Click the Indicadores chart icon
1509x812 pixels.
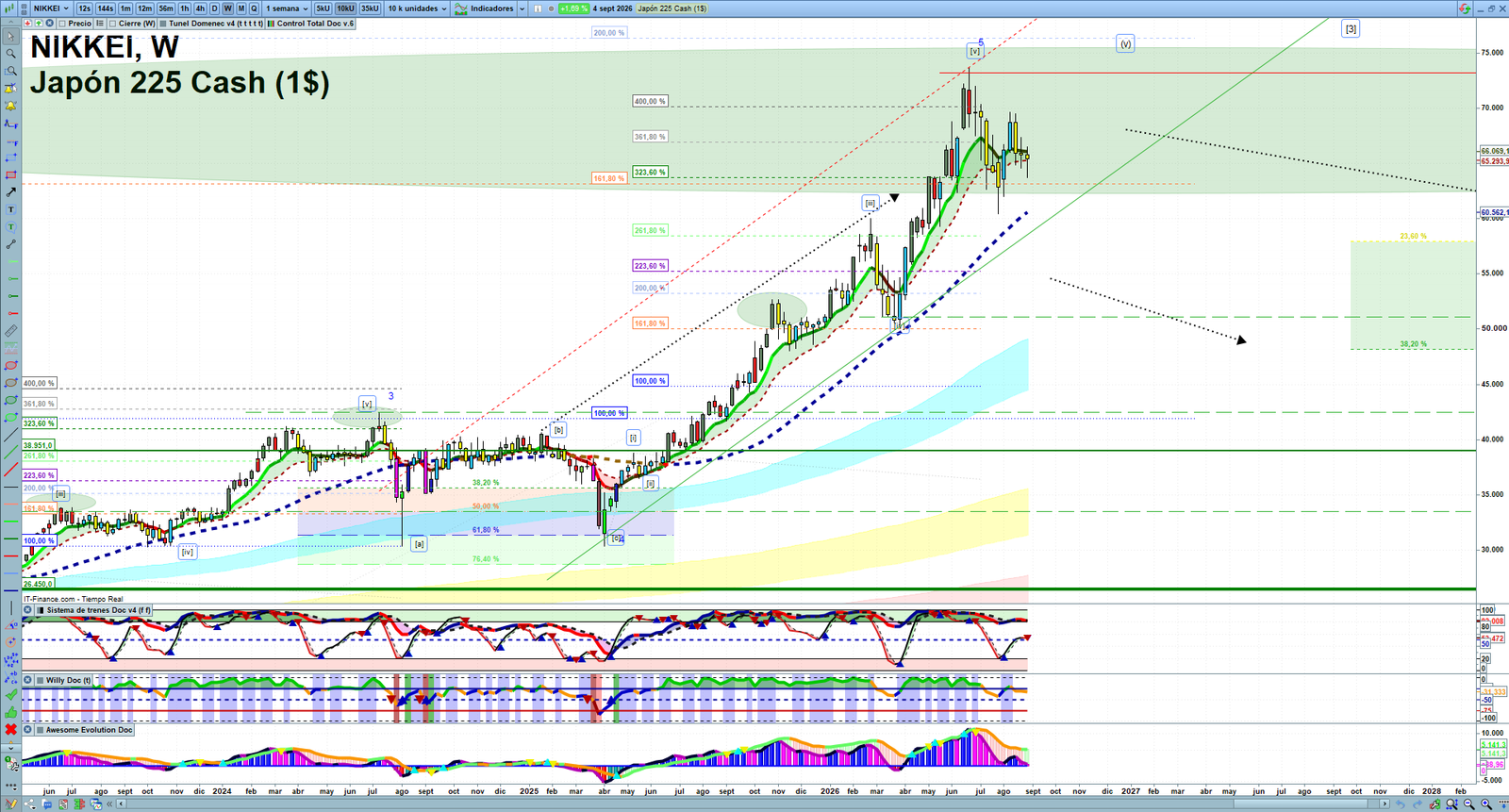(x=460, y=8)
